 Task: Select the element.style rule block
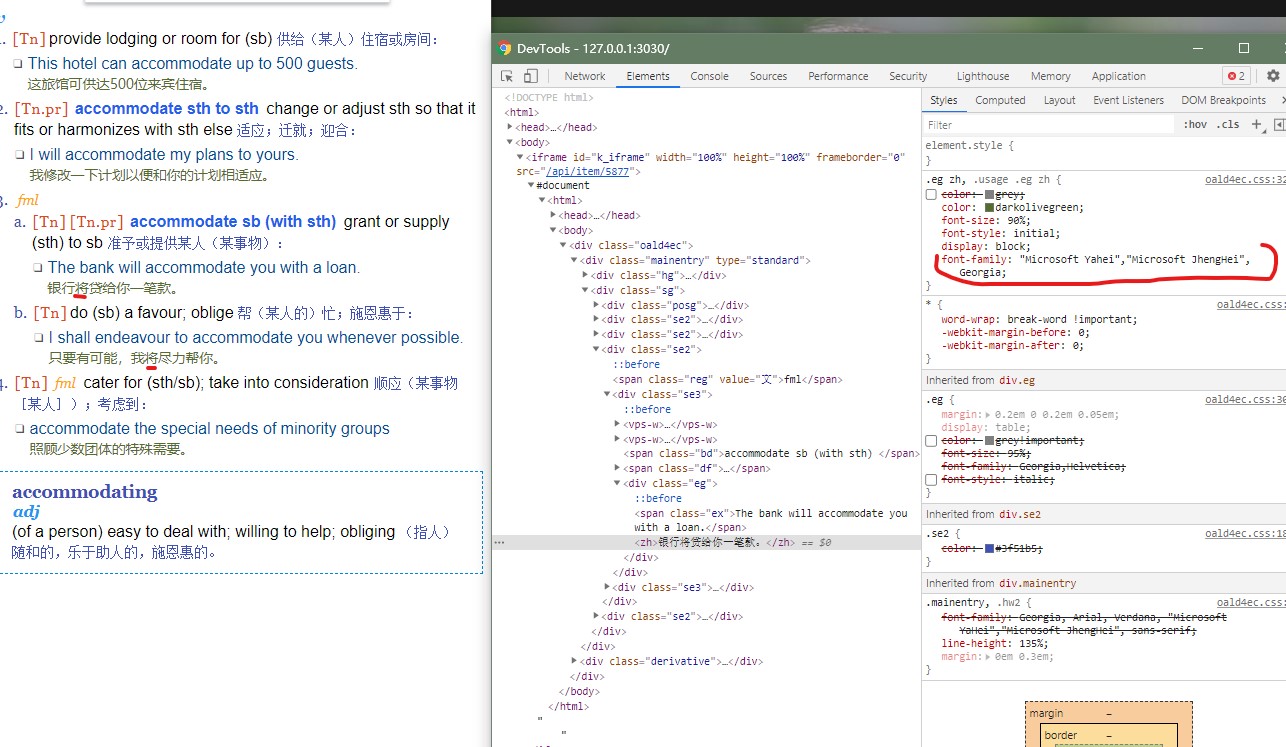coord(1103,152)
